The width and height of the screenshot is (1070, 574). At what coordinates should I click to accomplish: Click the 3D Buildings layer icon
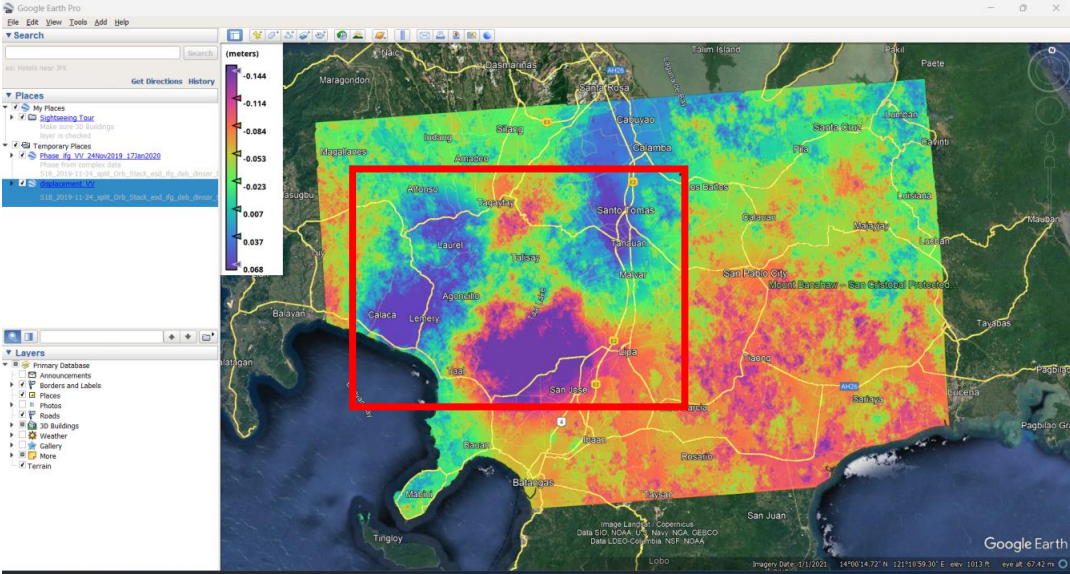pos(32,425)
